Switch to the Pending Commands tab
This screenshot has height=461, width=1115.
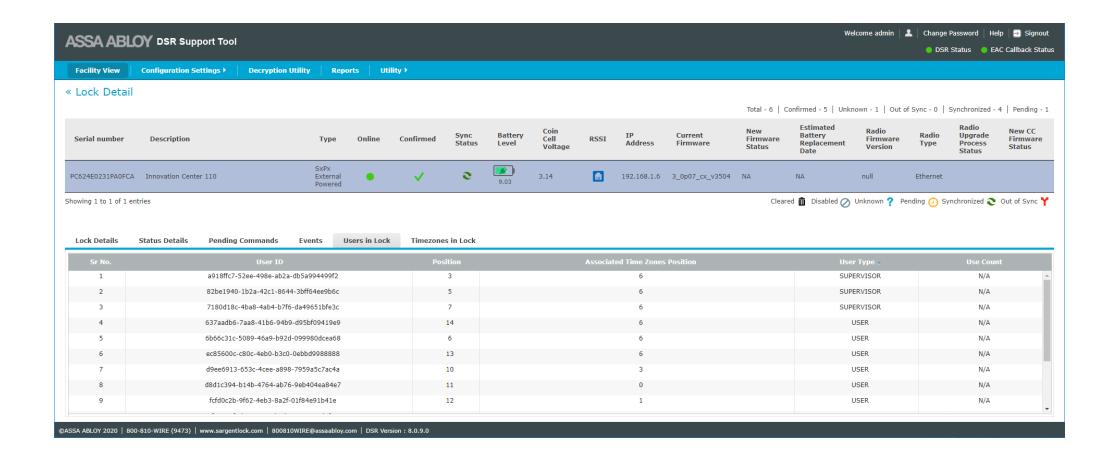click(x=243, y=240)
